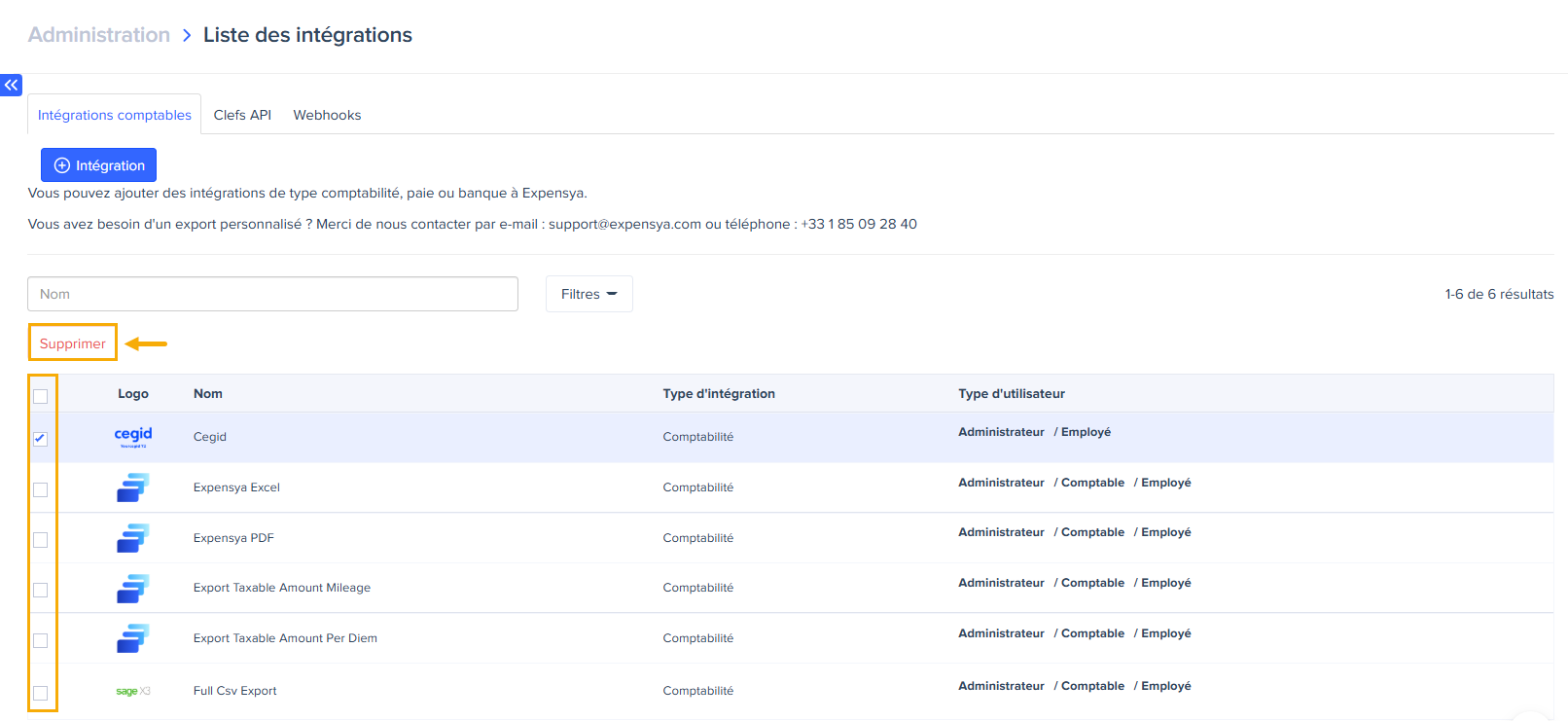Select the Intégrations comptables tab
Viewport: 1568px width, 721px height.
(x=115, y=115)
